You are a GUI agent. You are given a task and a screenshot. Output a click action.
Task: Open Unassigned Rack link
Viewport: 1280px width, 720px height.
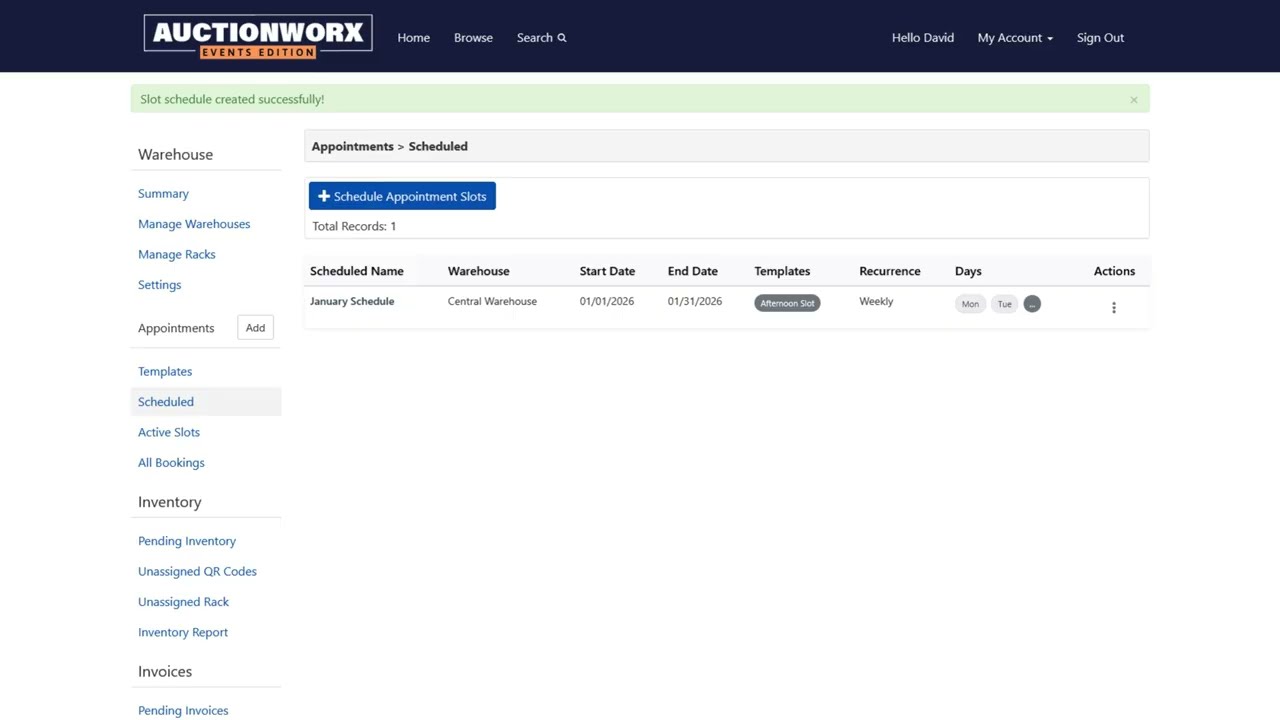[183, 602]
